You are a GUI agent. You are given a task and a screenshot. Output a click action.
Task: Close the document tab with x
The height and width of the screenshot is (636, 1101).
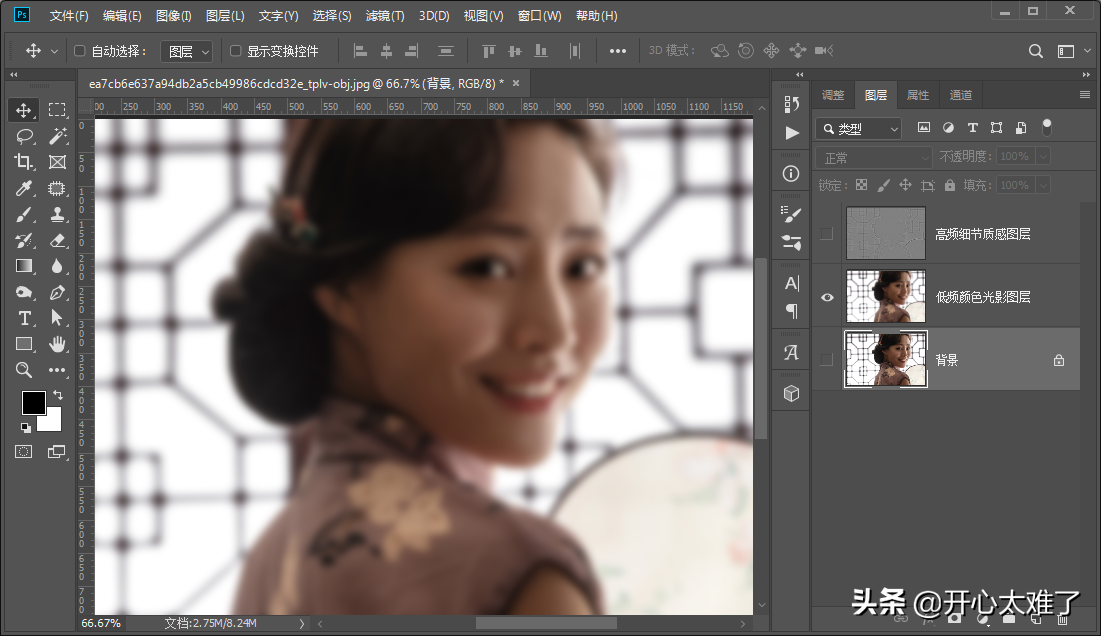pos(516,84)
